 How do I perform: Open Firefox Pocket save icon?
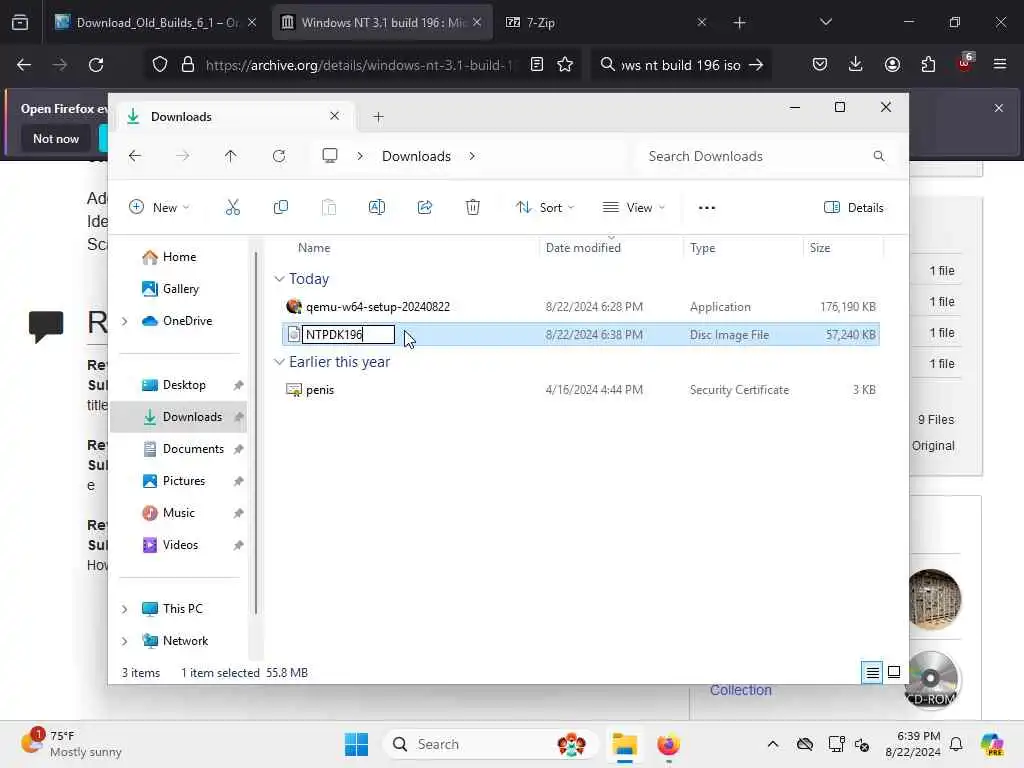click(x=820, y=65)
